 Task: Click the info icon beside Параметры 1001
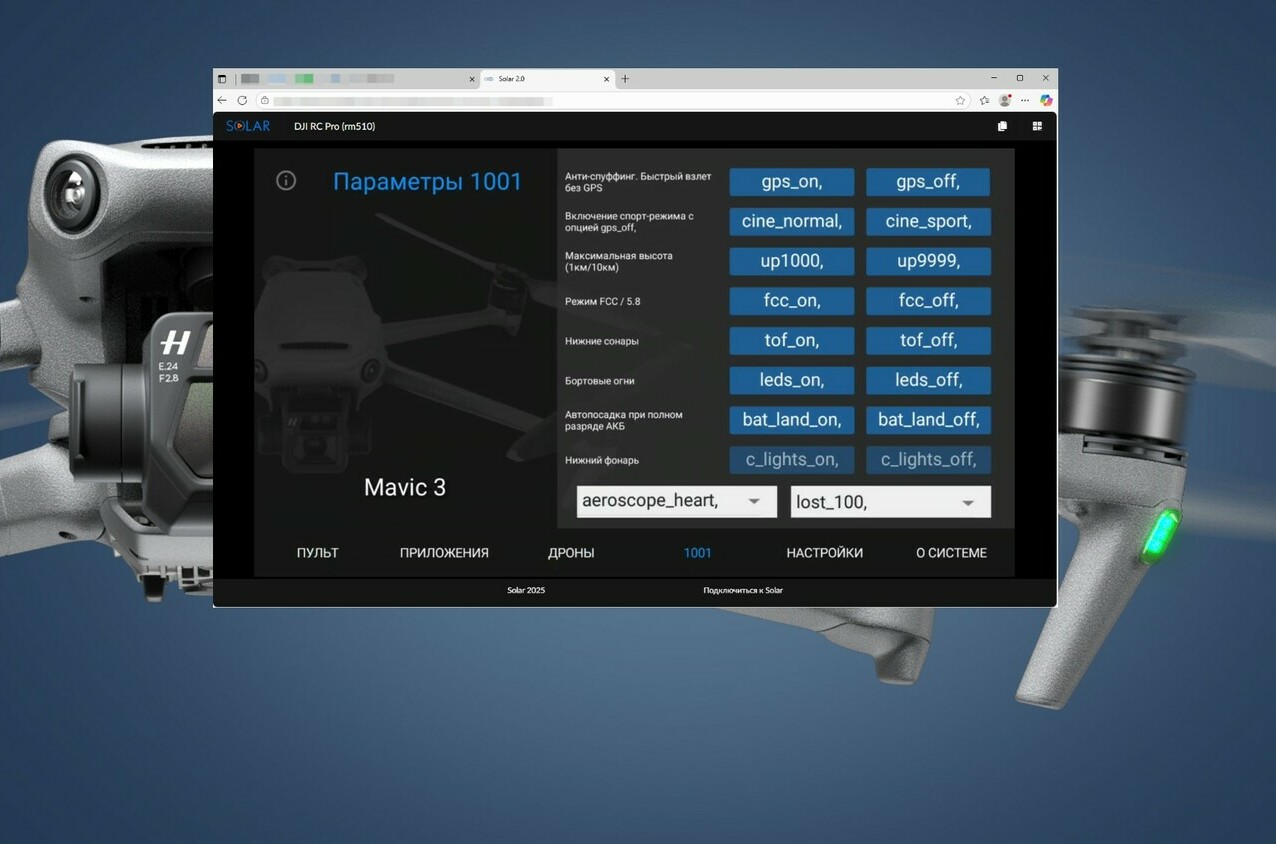point(286,181)
